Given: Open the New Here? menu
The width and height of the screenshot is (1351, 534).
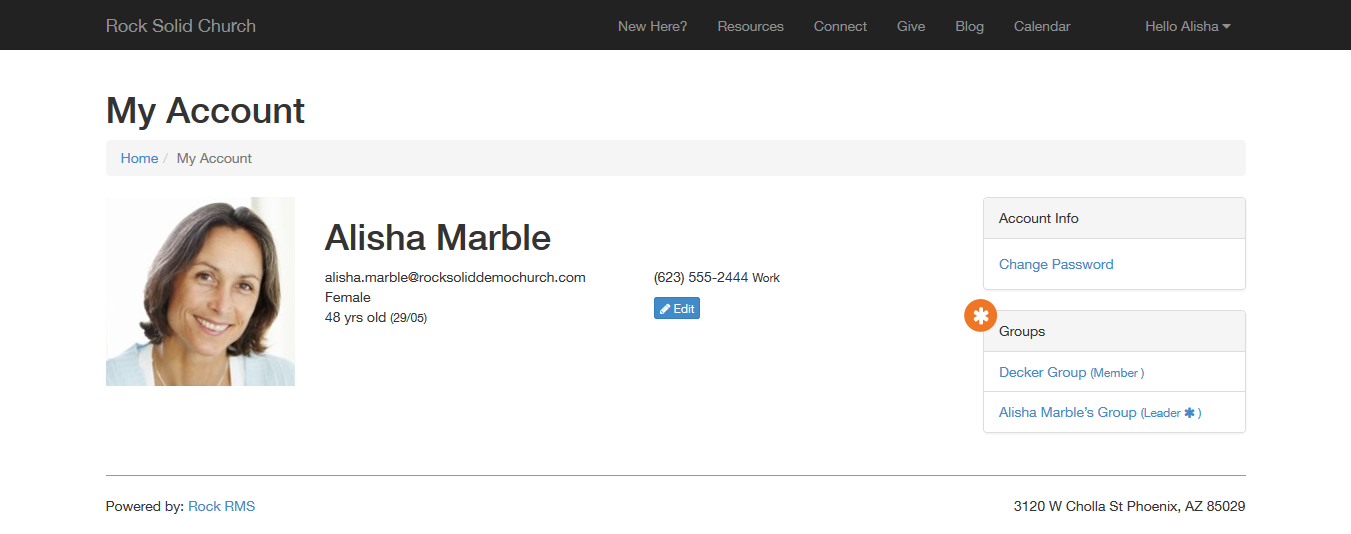Looking at the screenshot, I should (652, 26).
